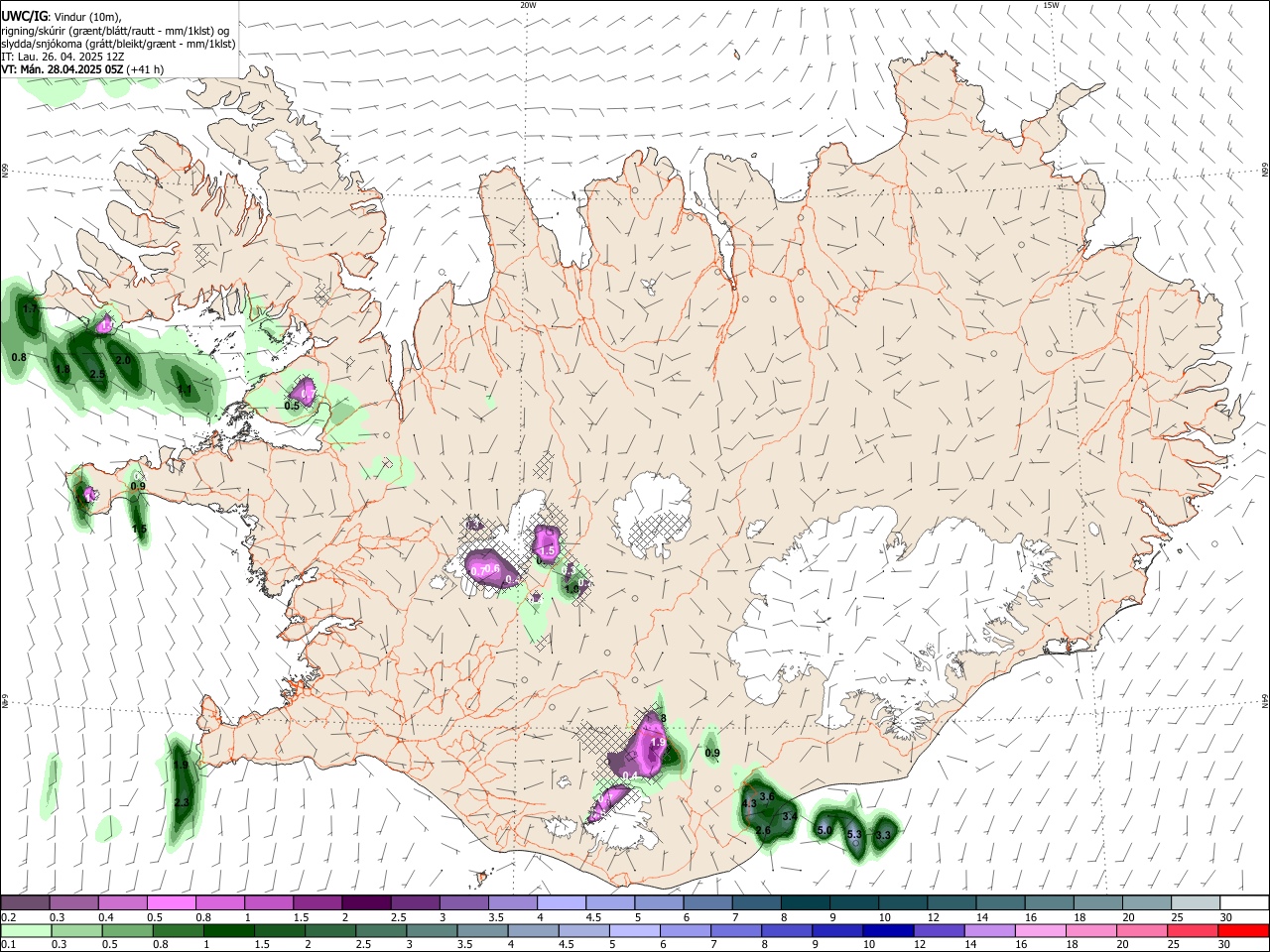Viewport: 1270px width, 952px height.
Task: Click the '3.6' precipitation value
Action: (x=766, y=796)
